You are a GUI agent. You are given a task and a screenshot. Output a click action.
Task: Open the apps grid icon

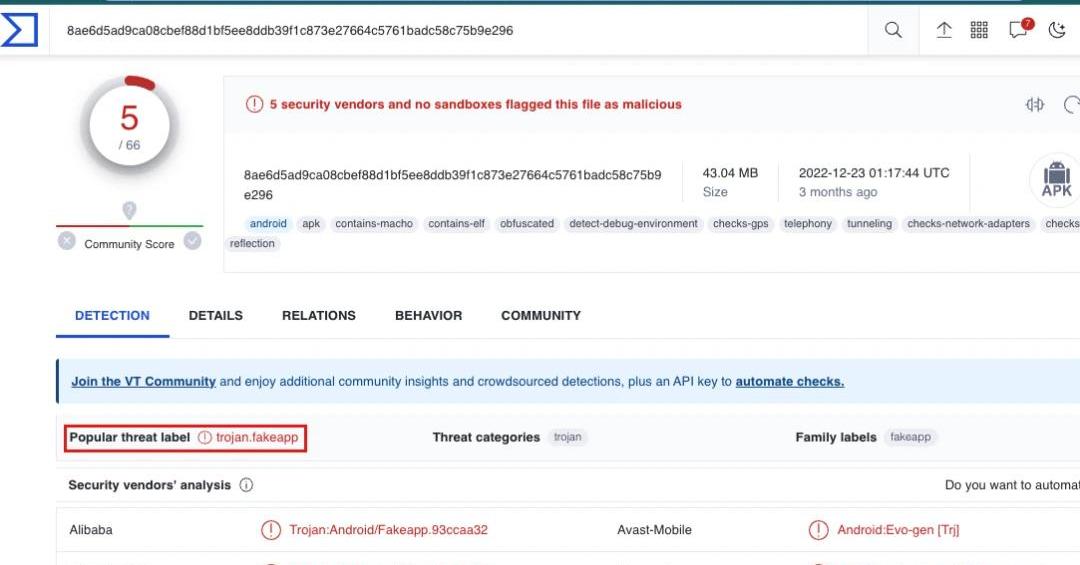coord(979,30)
